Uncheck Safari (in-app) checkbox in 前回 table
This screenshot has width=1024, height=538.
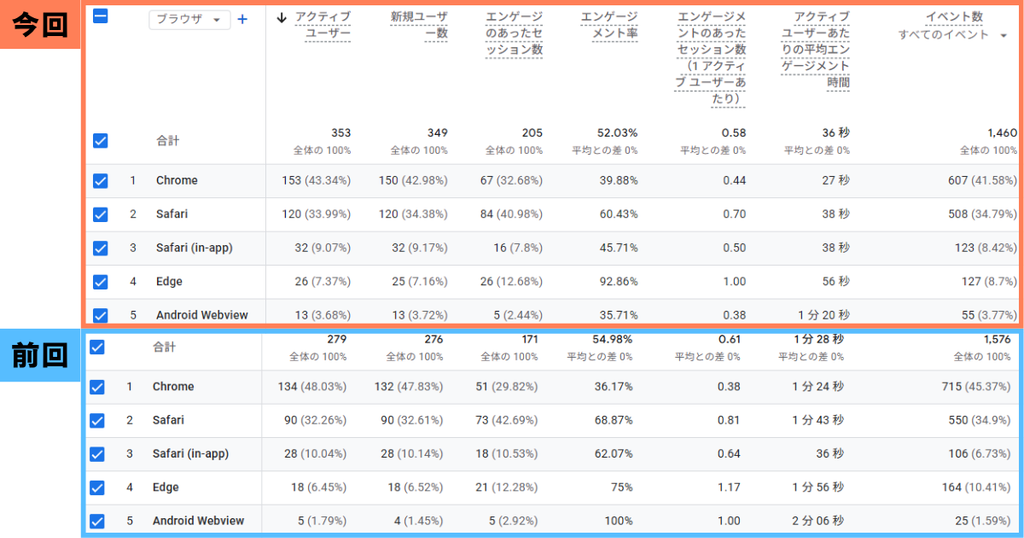coord(97,454)
